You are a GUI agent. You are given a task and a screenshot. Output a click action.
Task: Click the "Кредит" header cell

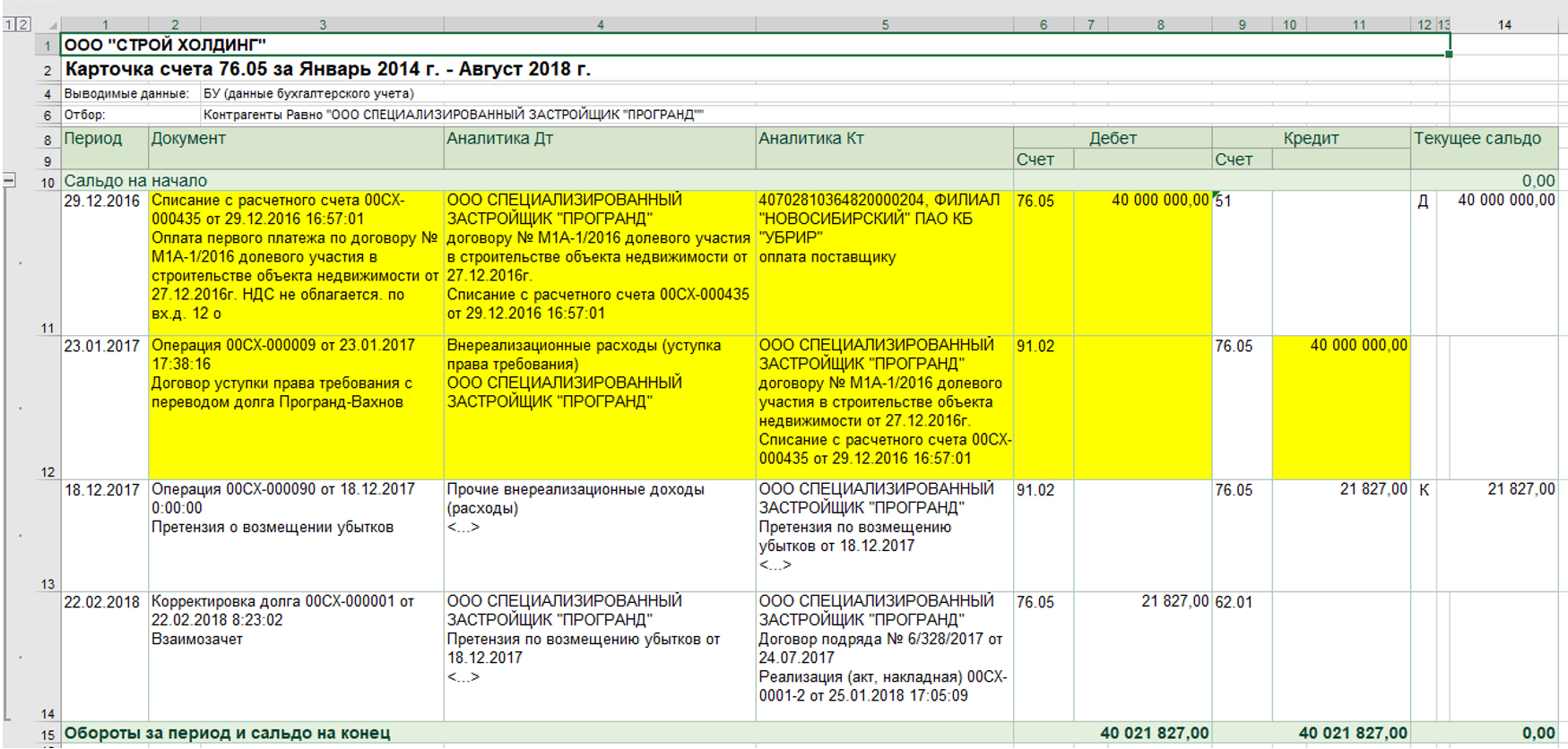point(1311,138)
